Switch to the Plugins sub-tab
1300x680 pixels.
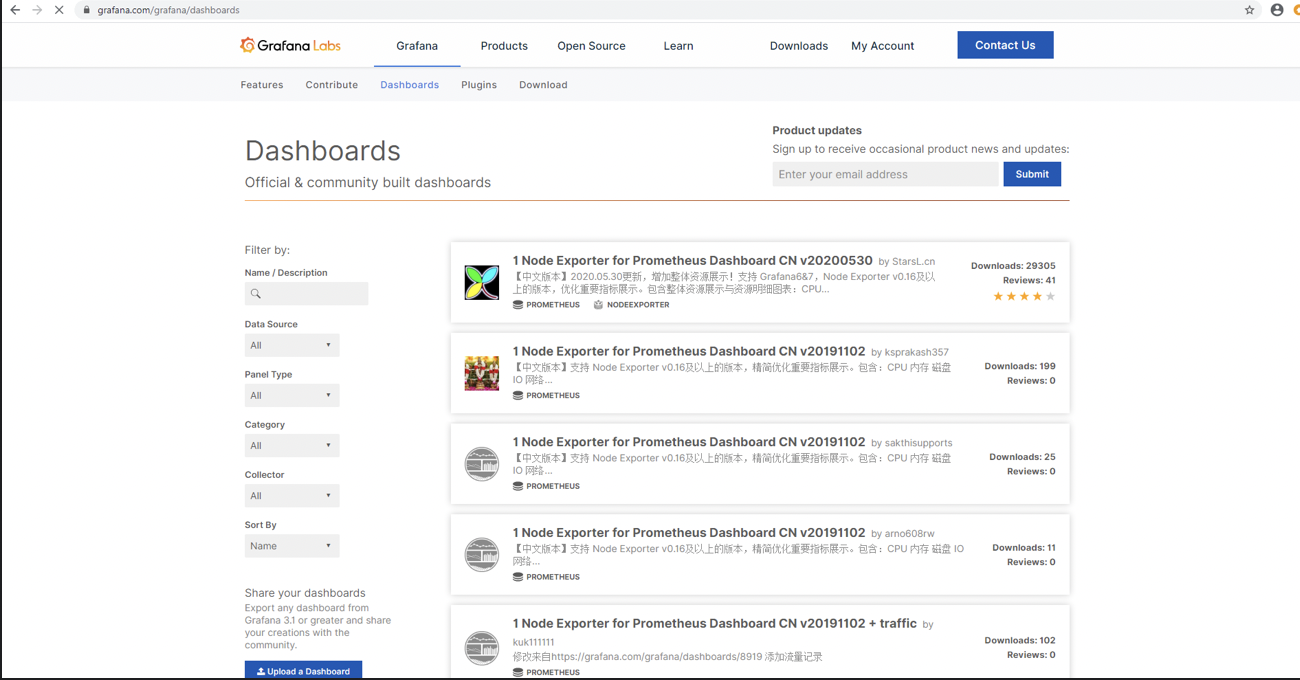pyautogui.click(x=479, y=85)
